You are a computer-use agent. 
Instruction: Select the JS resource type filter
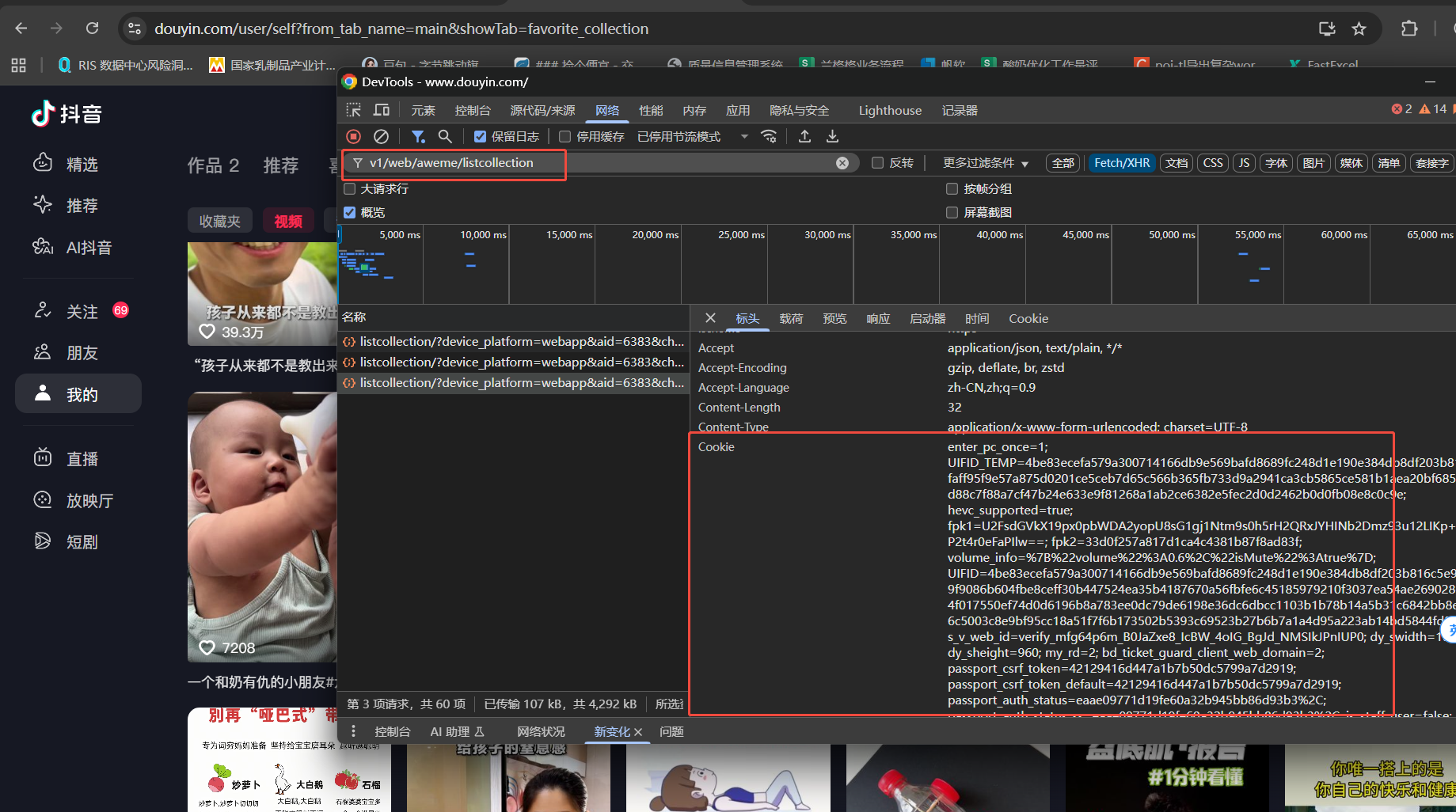click(x=1244, y=163)
